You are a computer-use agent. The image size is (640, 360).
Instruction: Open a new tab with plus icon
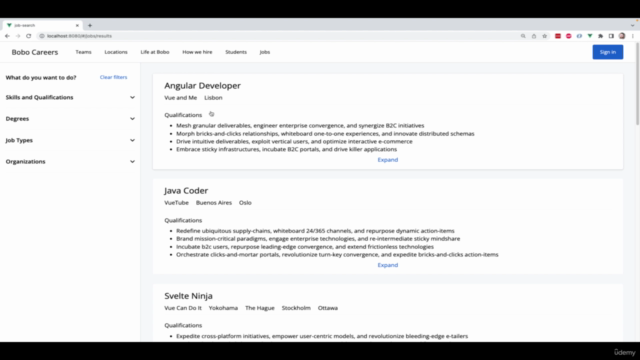pos(90,25)
